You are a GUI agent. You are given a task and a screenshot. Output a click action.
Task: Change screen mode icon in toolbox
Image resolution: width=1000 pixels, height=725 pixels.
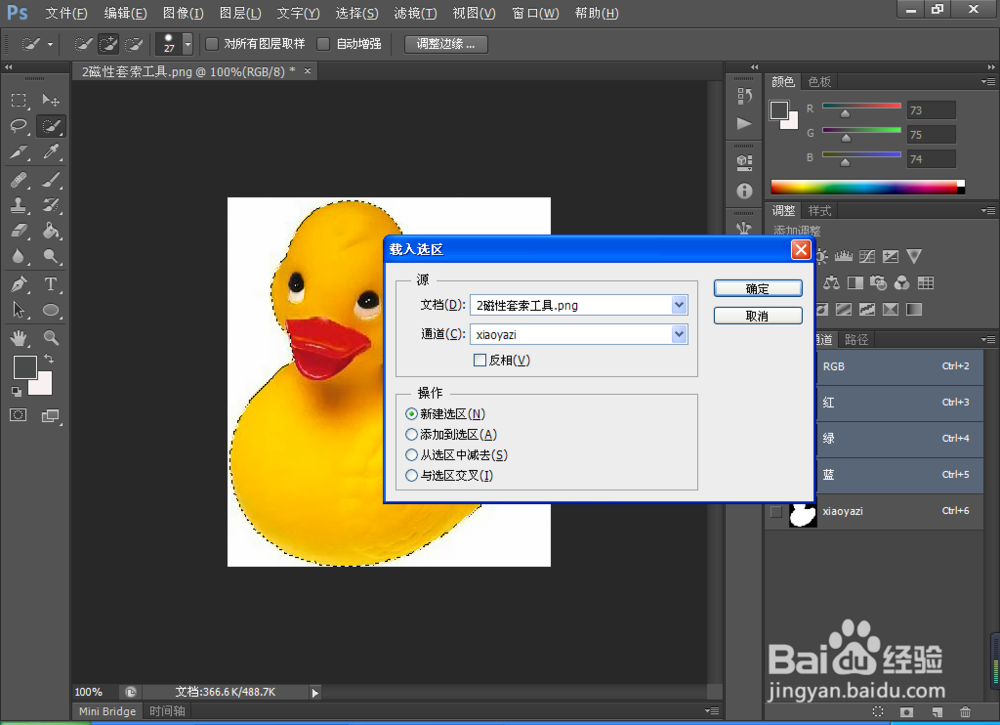coord(50,416)
